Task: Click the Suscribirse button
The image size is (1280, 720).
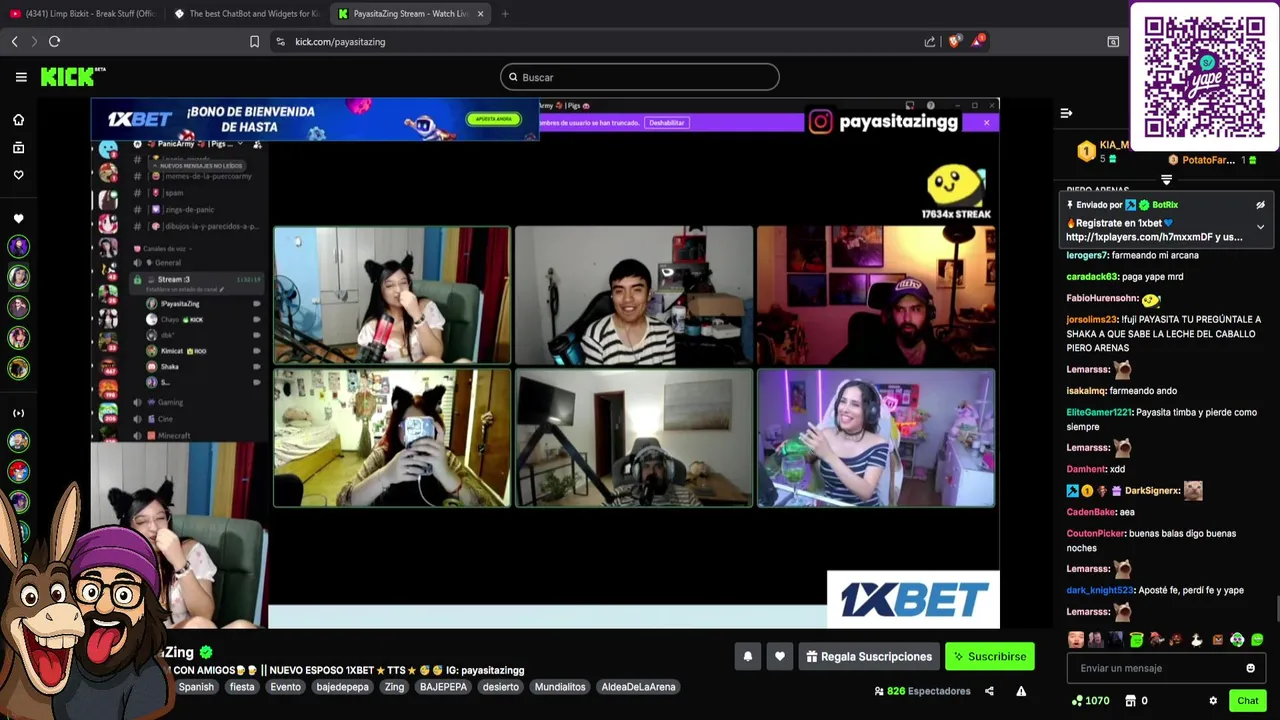Action: pos(990,656)
